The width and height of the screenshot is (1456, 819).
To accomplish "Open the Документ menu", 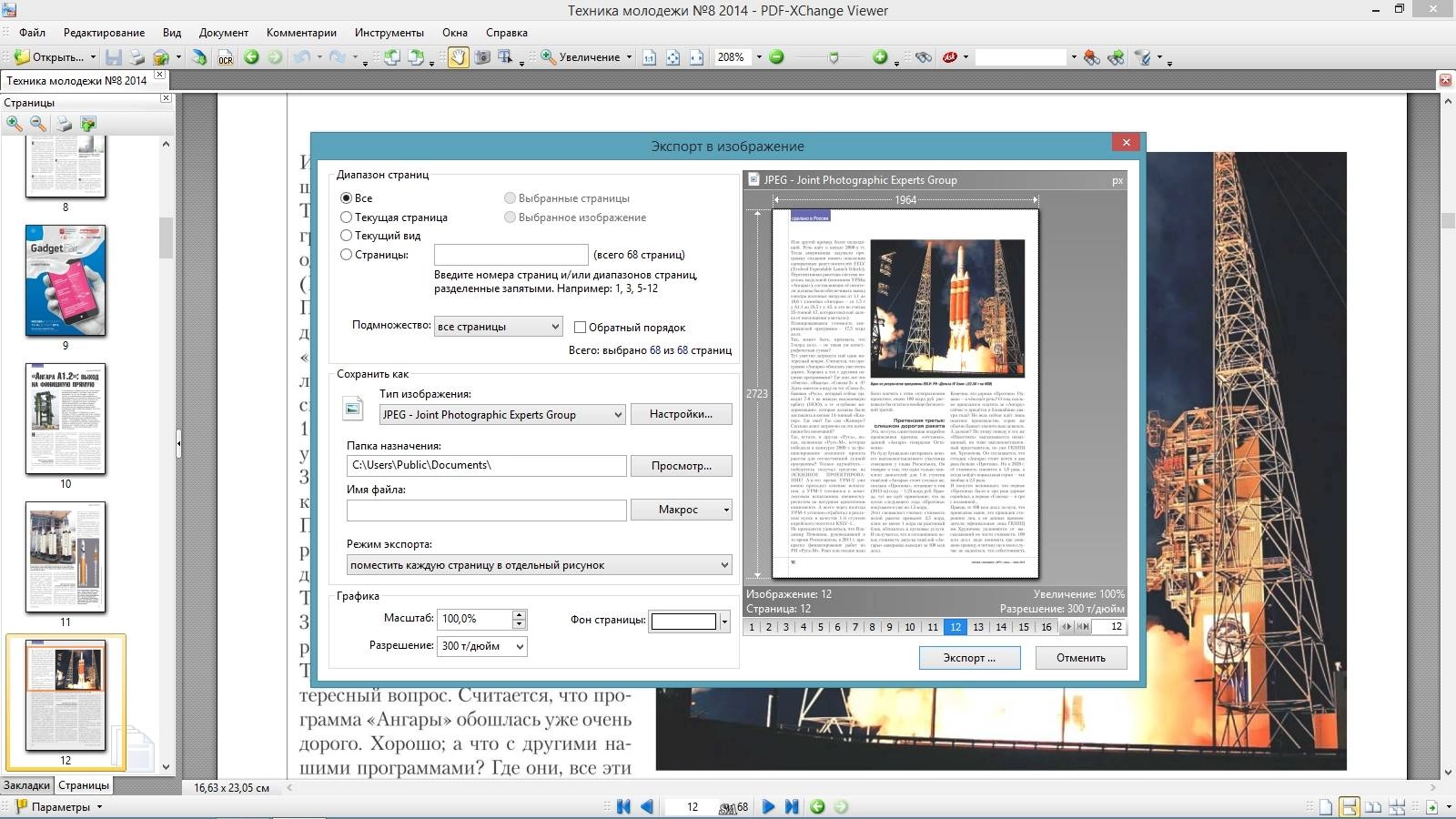I will [x=224, y=32].
